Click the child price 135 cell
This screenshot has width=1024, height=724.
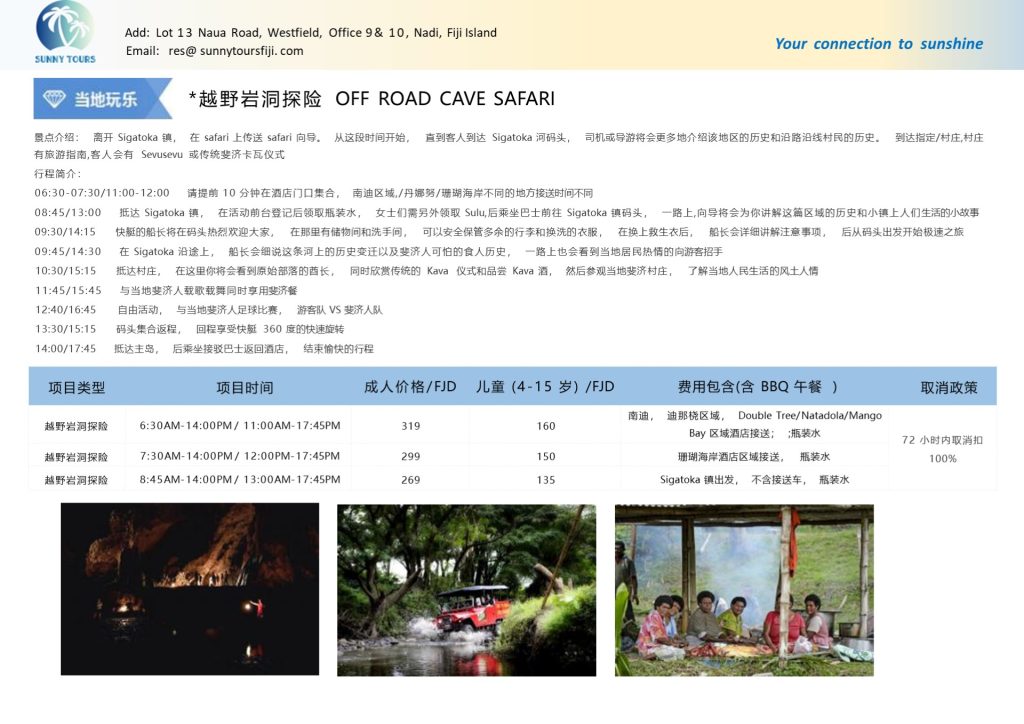(x=546, y=480)
